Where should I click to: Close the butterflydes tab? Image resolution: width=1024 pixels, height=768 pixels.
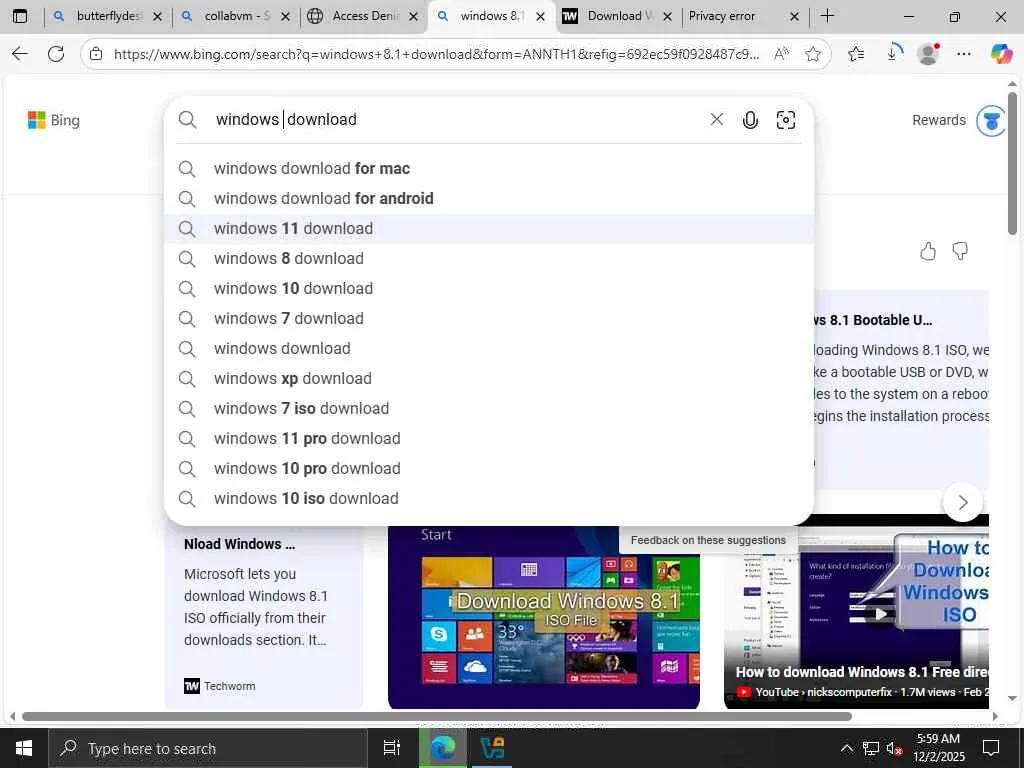[x=157, y=17]
